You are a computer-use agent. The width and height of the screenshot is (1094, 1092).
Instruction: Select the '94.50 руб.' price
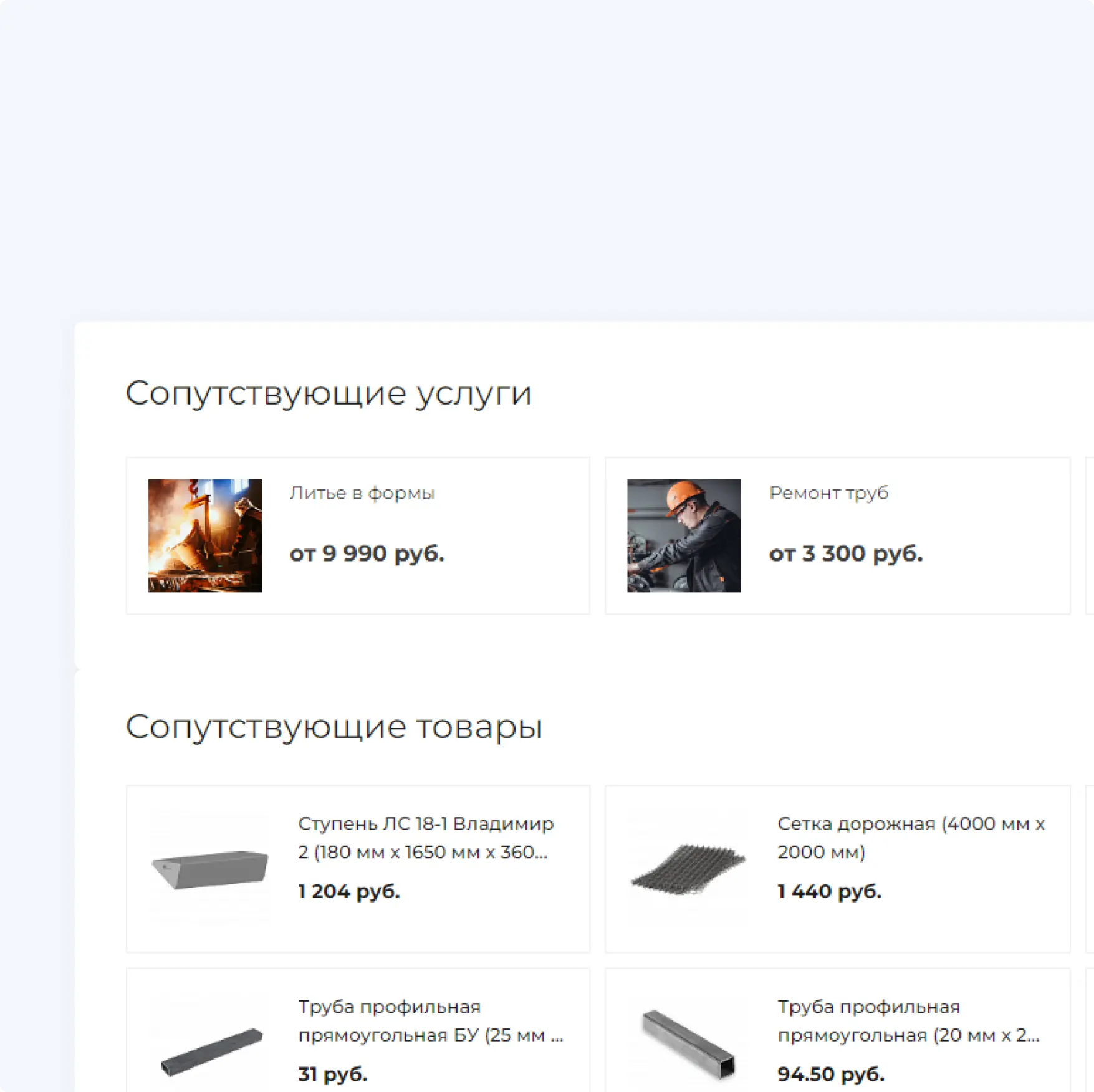831,1074
